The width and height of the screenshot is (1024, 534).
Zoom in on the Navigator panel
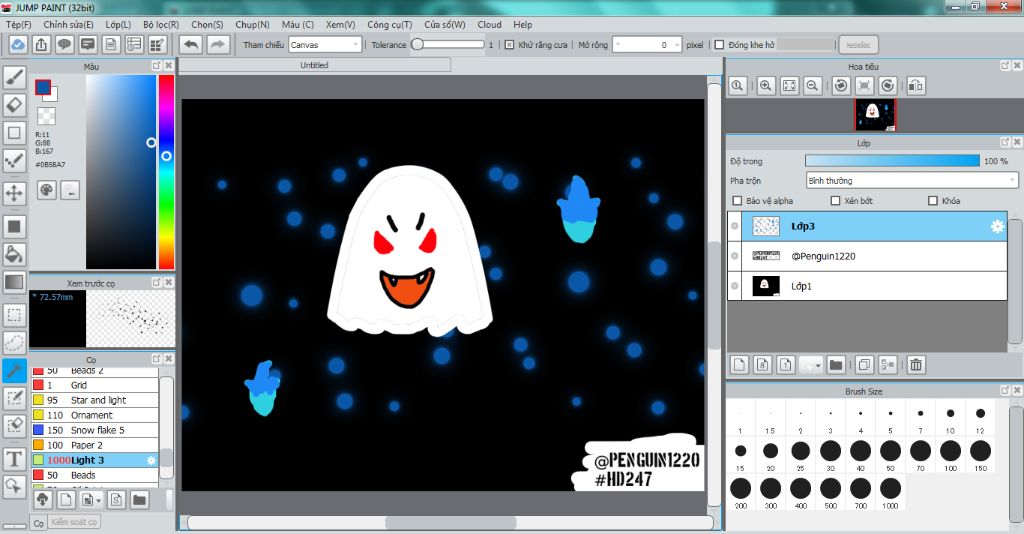click(x=766, y=86)
